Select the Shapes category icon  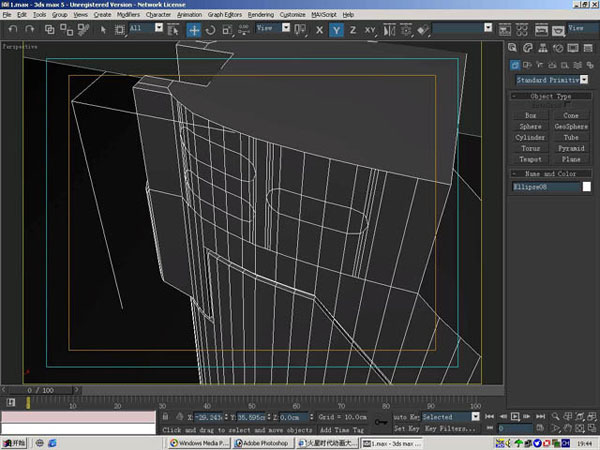(525, 64)
